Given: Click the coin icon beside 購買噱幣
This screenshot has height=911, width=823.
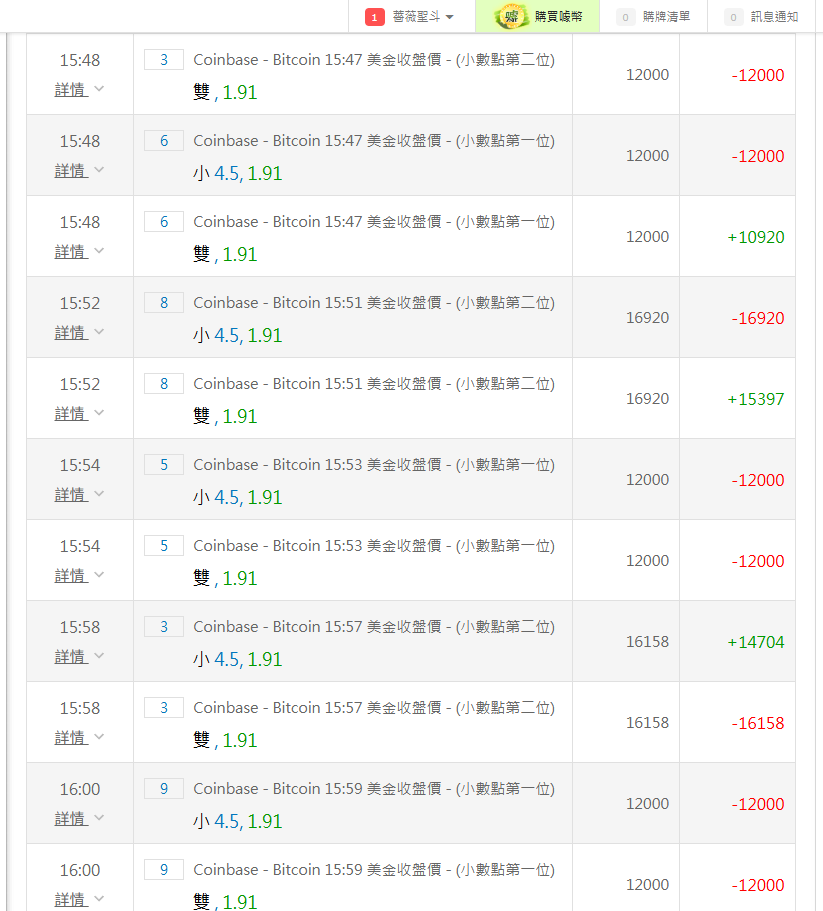Looking at the screenshot, I should click(514, 16).
